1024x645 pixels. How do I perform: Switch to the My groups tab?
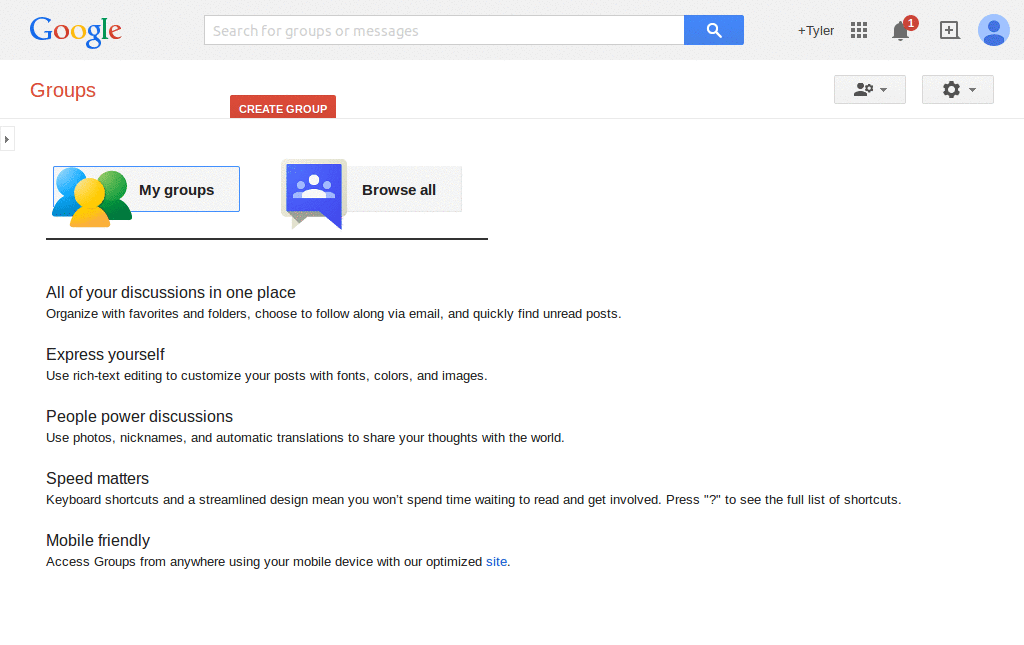coord(177,189)
